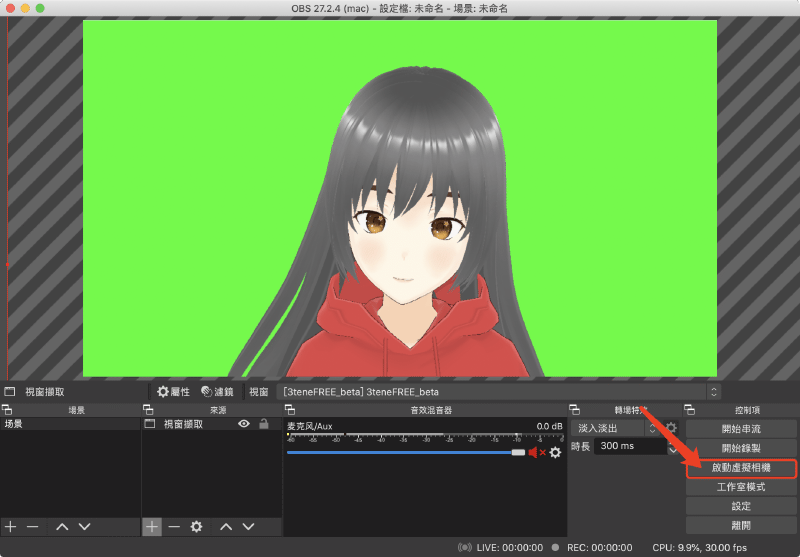Click the 麦克风/Aux audio level meter
The image size is (800, 557).
[424, 437]
